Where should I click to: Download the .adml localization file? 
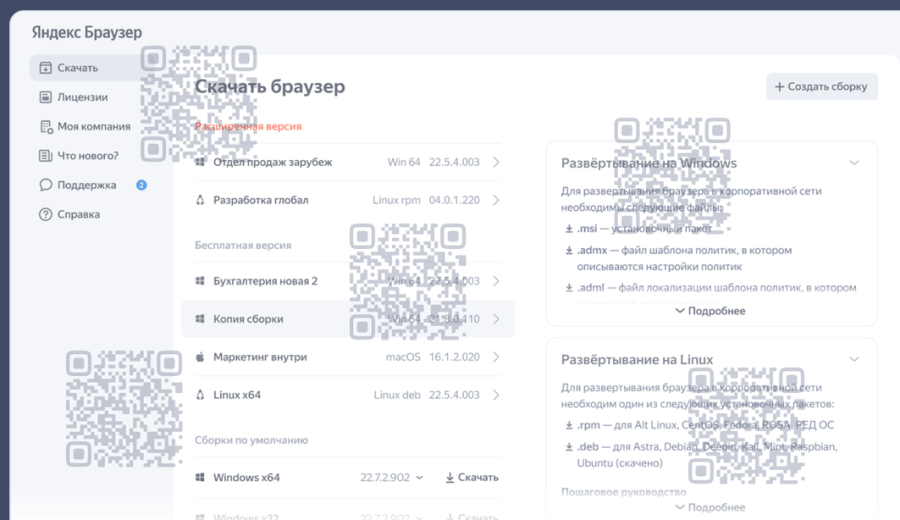(x=711, y=288)
